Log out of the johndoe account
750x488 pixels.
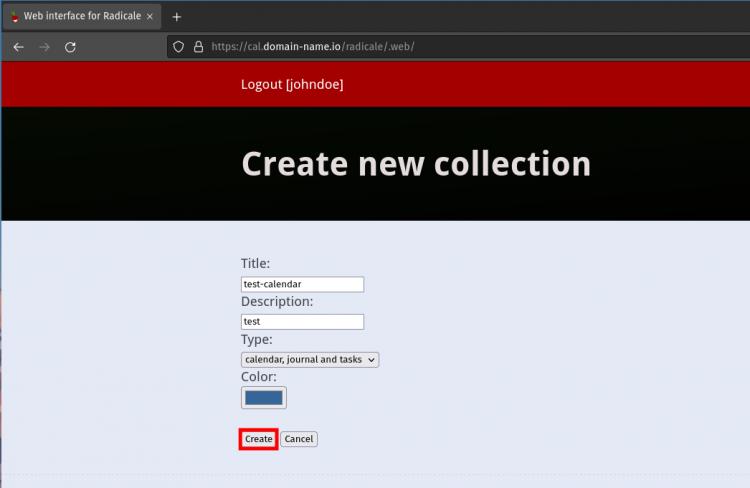[291, 85]
